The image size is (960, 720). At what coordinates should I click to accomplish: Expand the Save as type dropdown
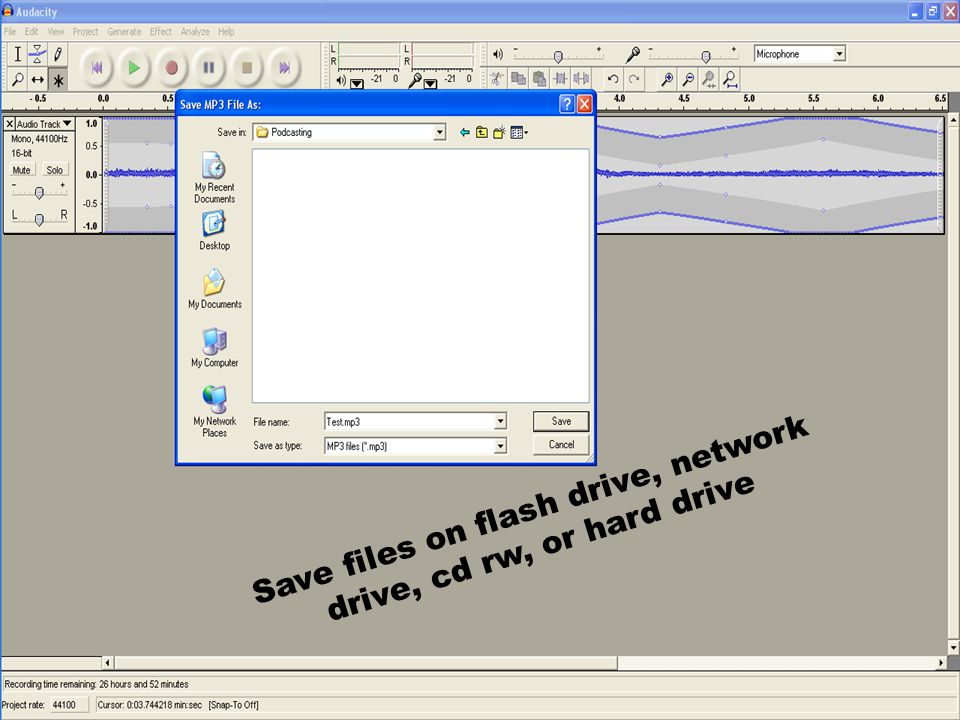tap(500, 446)
